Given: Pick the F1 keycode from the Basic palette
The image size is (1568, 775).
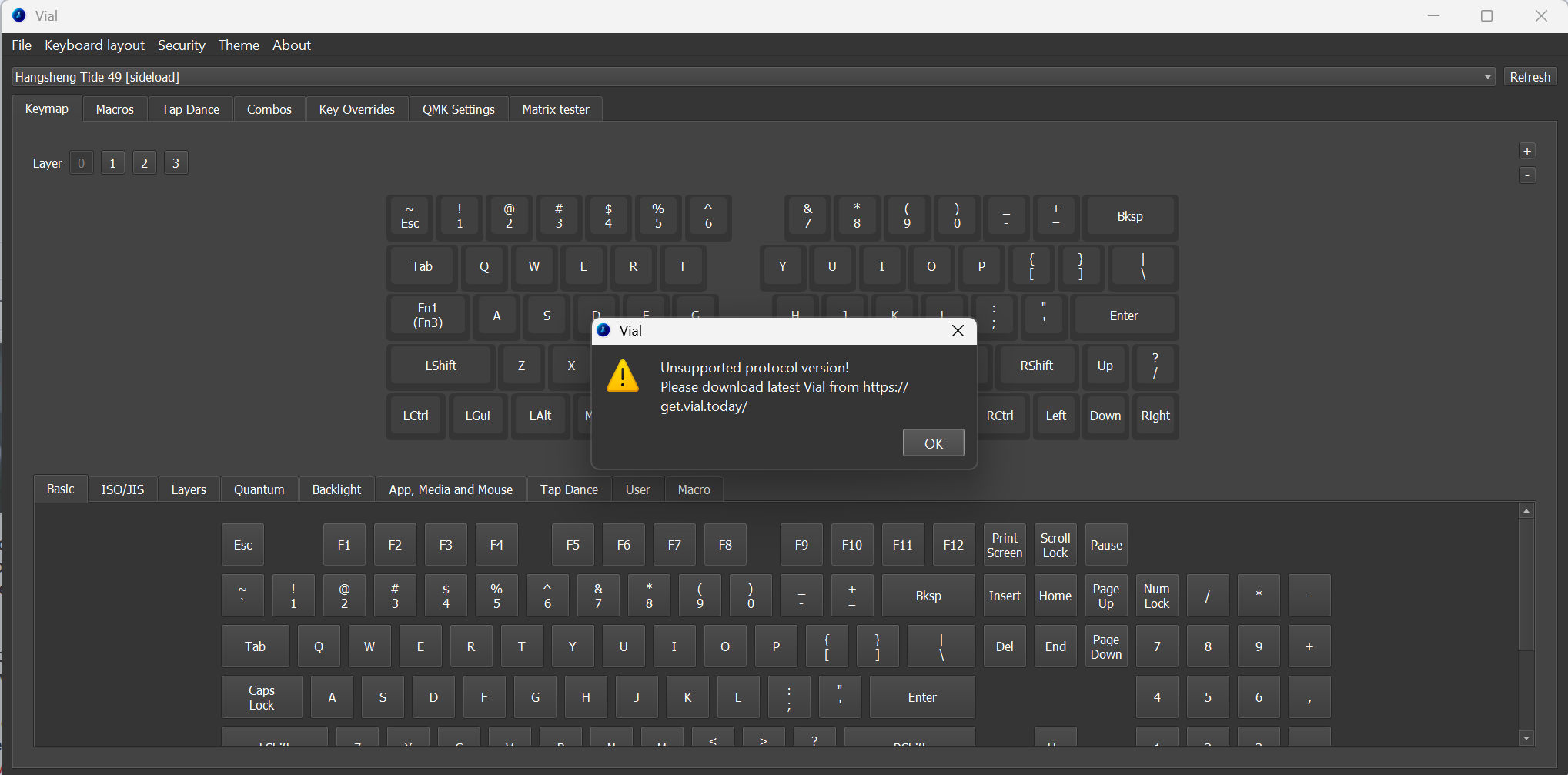Looking at the screenshot, I should [344, 545].
